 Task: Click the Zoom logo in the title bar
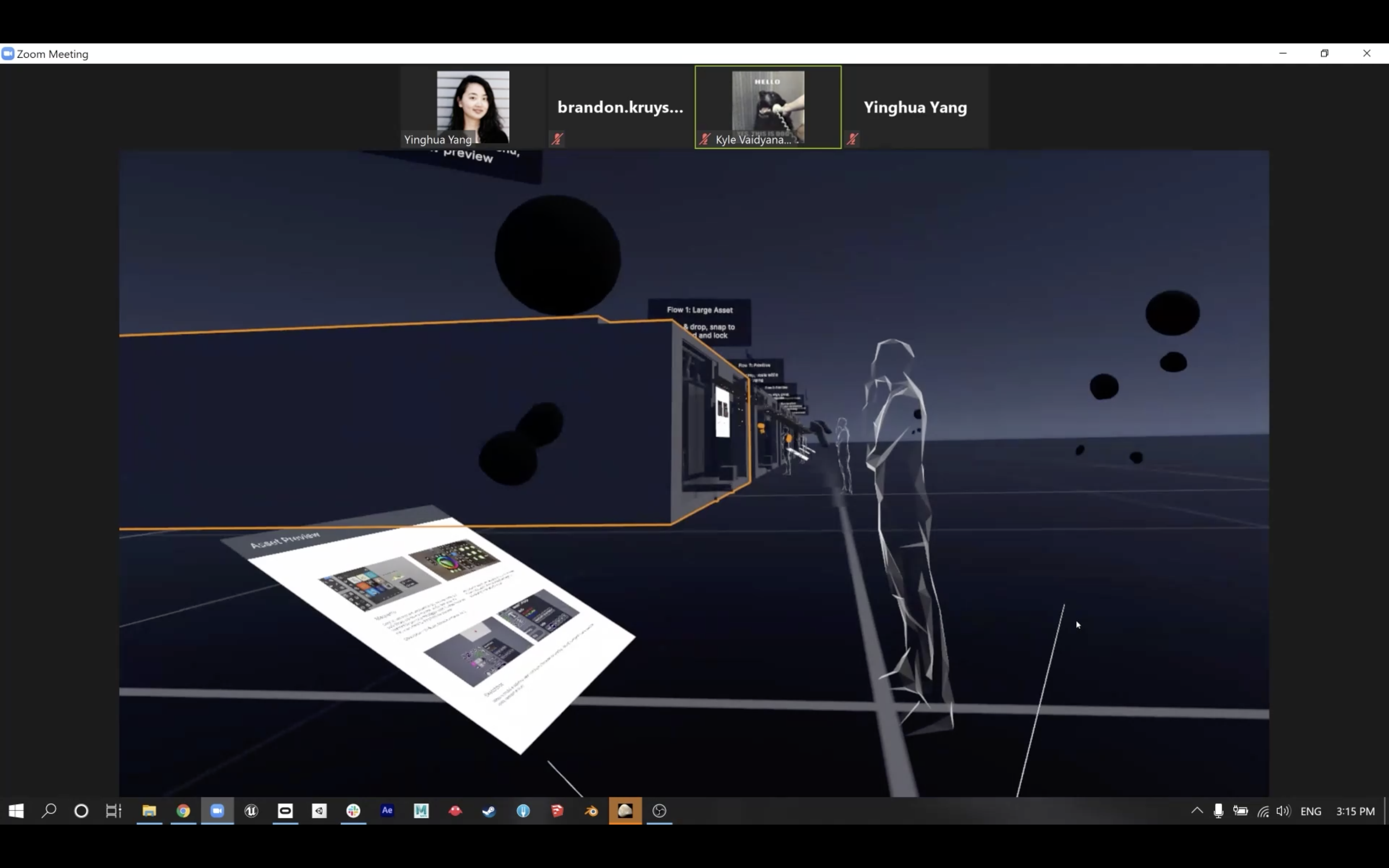(7, 53)
